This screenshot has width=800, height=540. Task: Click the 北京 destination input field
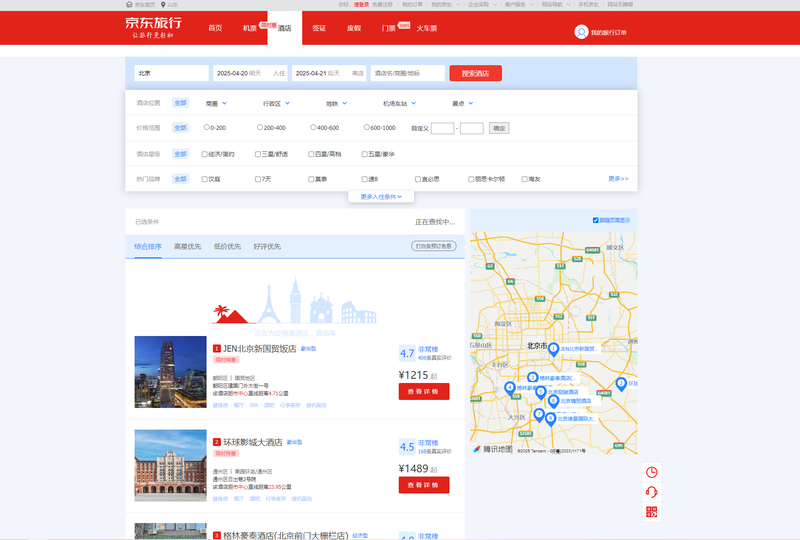point(171,73)
